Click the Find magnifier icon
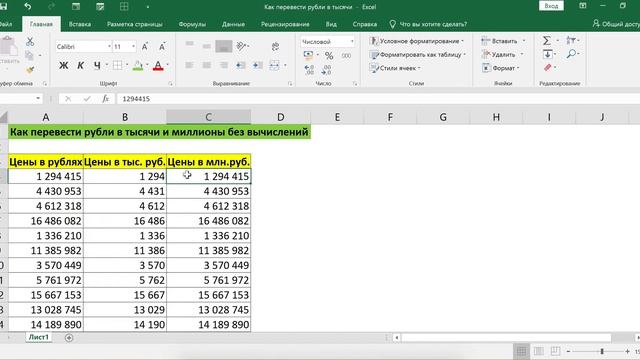The image size is (640, 360). point(571,53)
